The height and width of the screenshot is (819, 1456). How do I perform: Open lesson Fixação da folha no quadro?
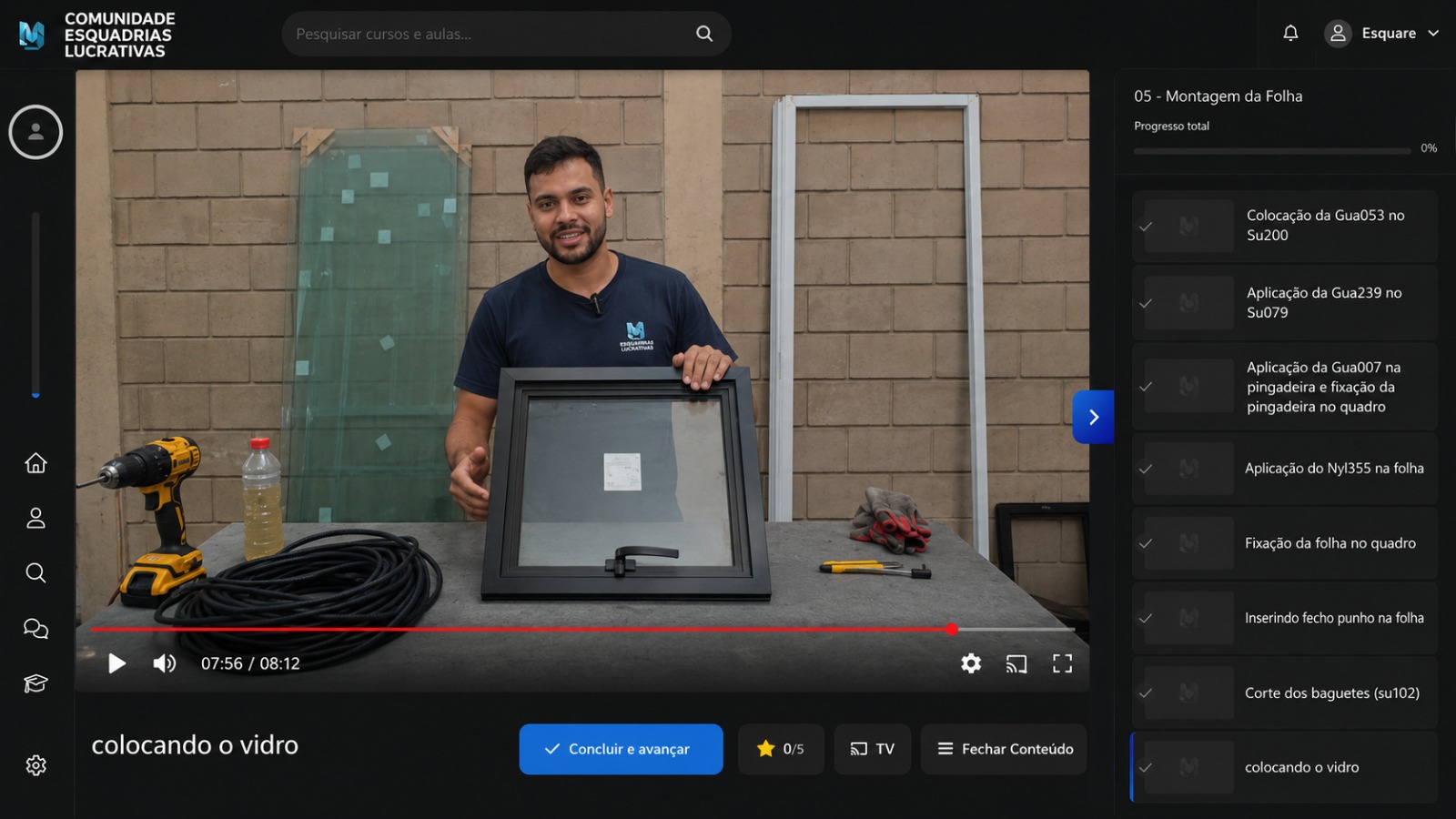click(1285, 543)
